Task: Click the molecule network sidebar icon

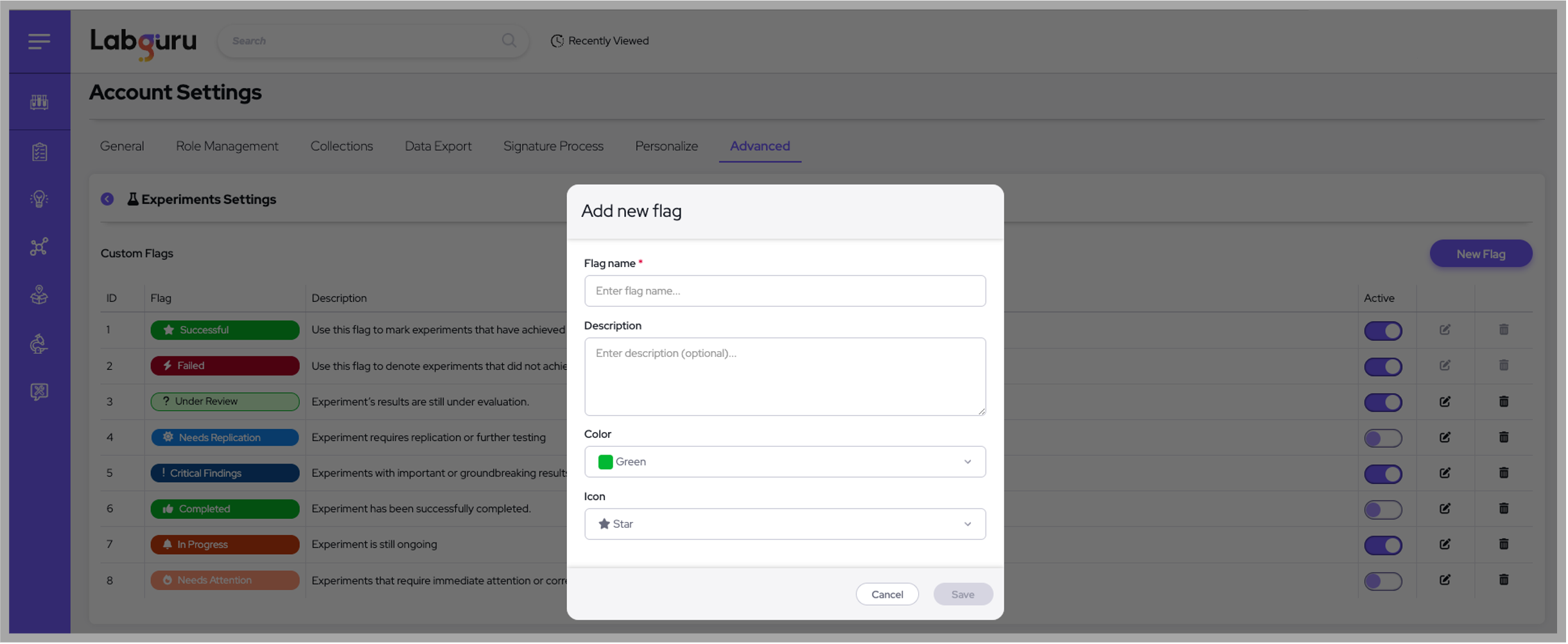Action: click(39, 247)
